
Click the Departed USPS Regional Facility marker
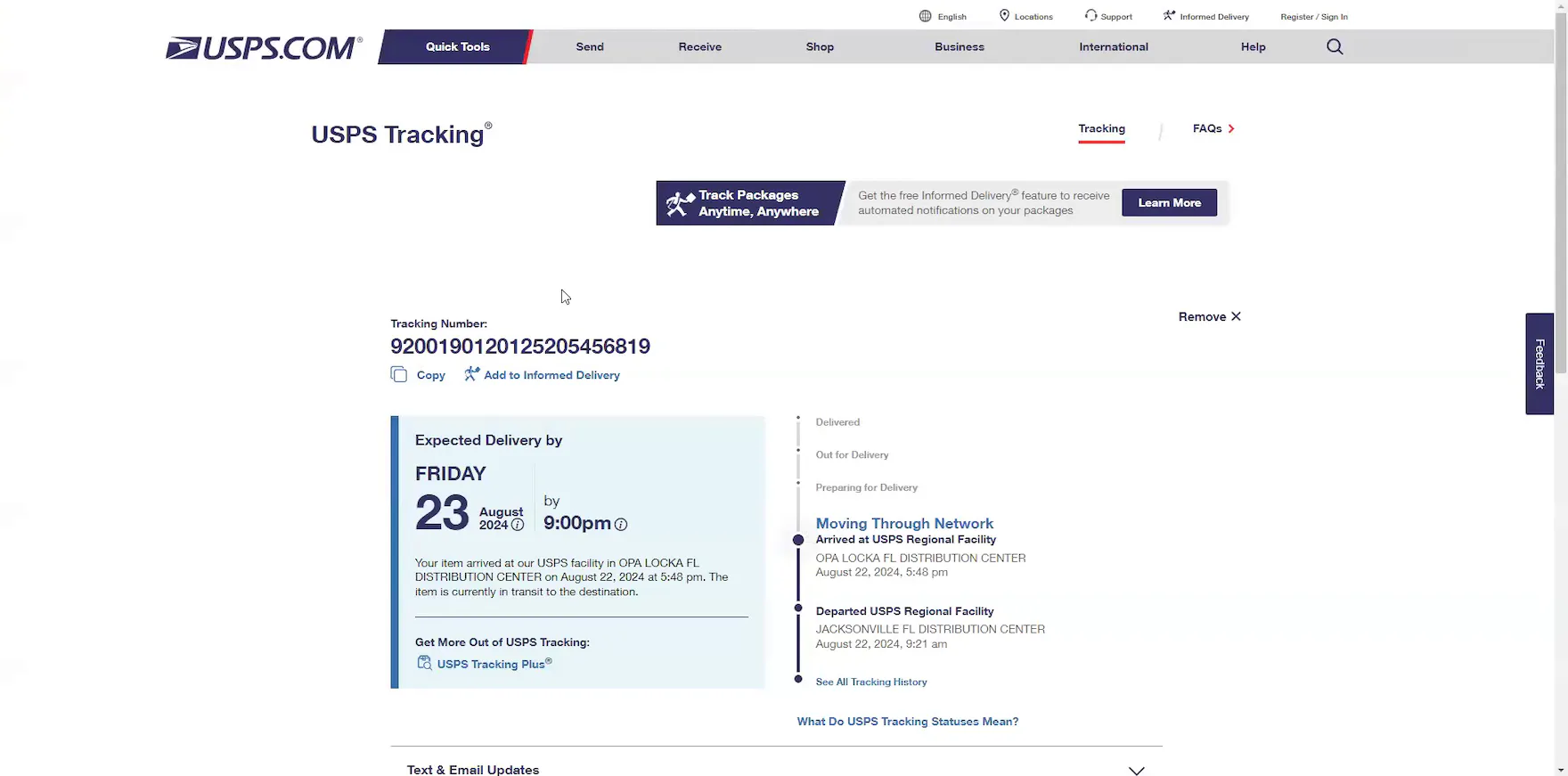(798, 609)
